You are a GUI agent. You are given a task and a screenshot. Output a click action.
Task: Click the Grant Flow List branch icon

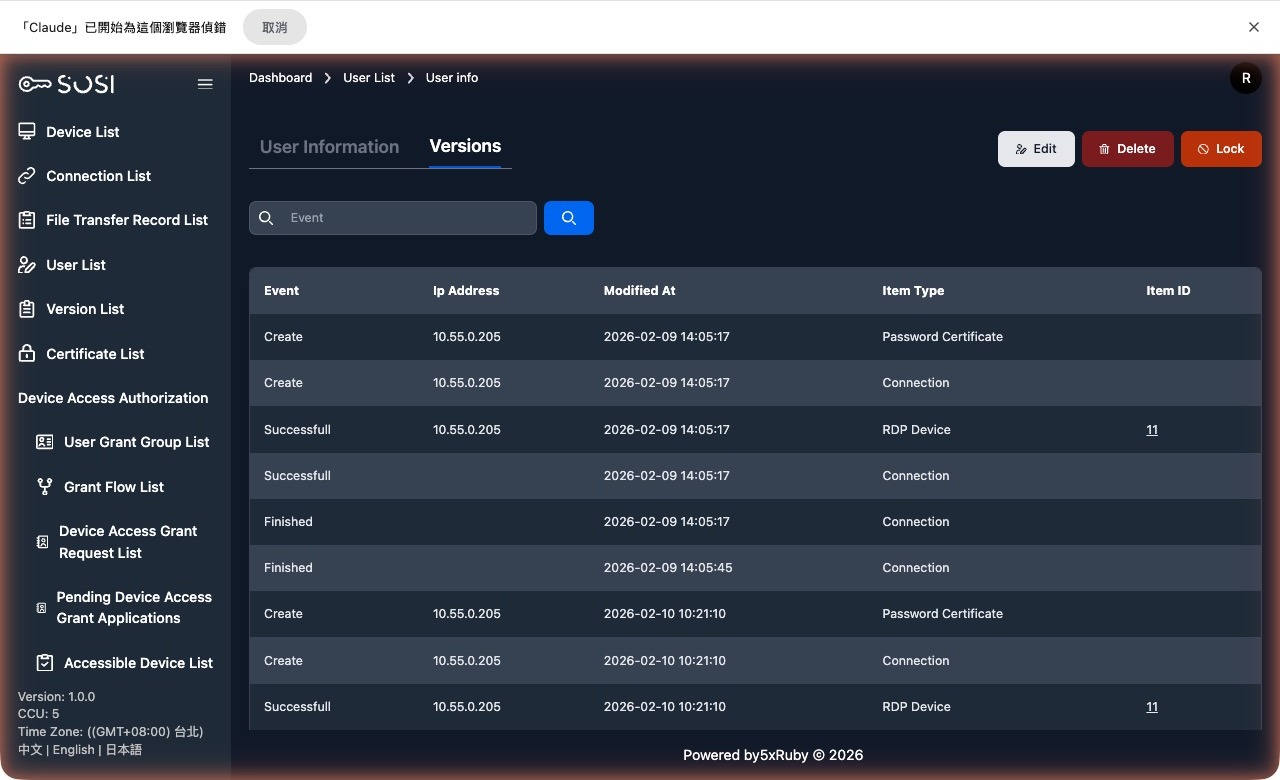click(44, 487)
